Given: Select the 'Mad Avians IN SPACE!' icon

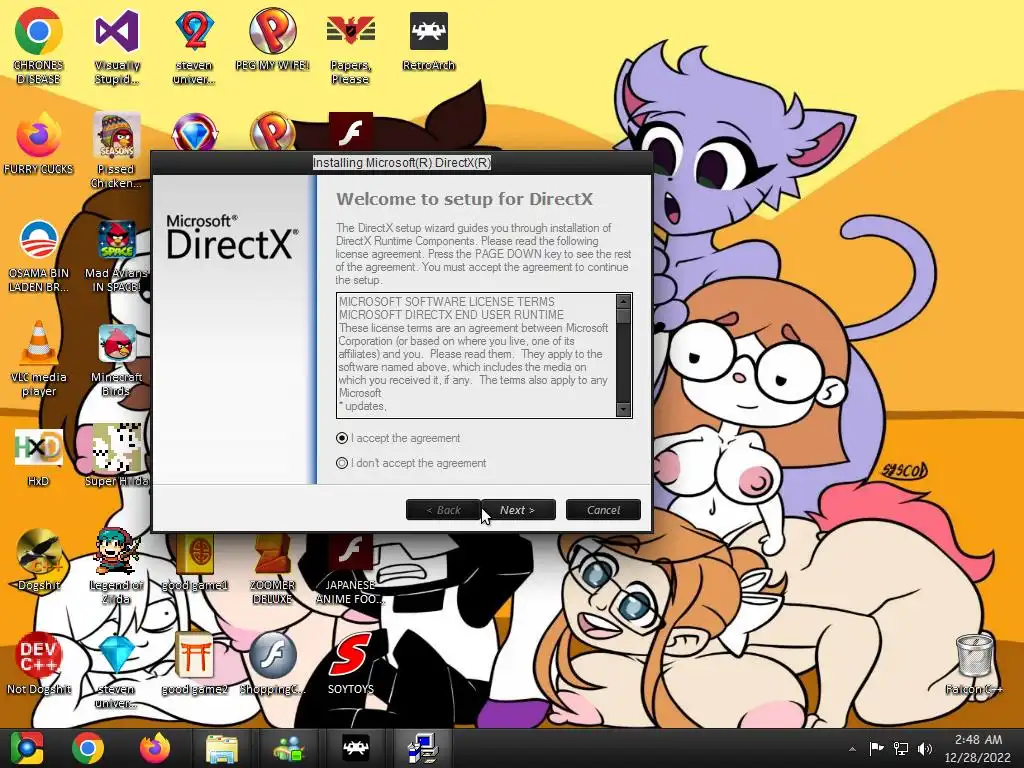Looking at the screenshot, I should click(x=117, y=256).
